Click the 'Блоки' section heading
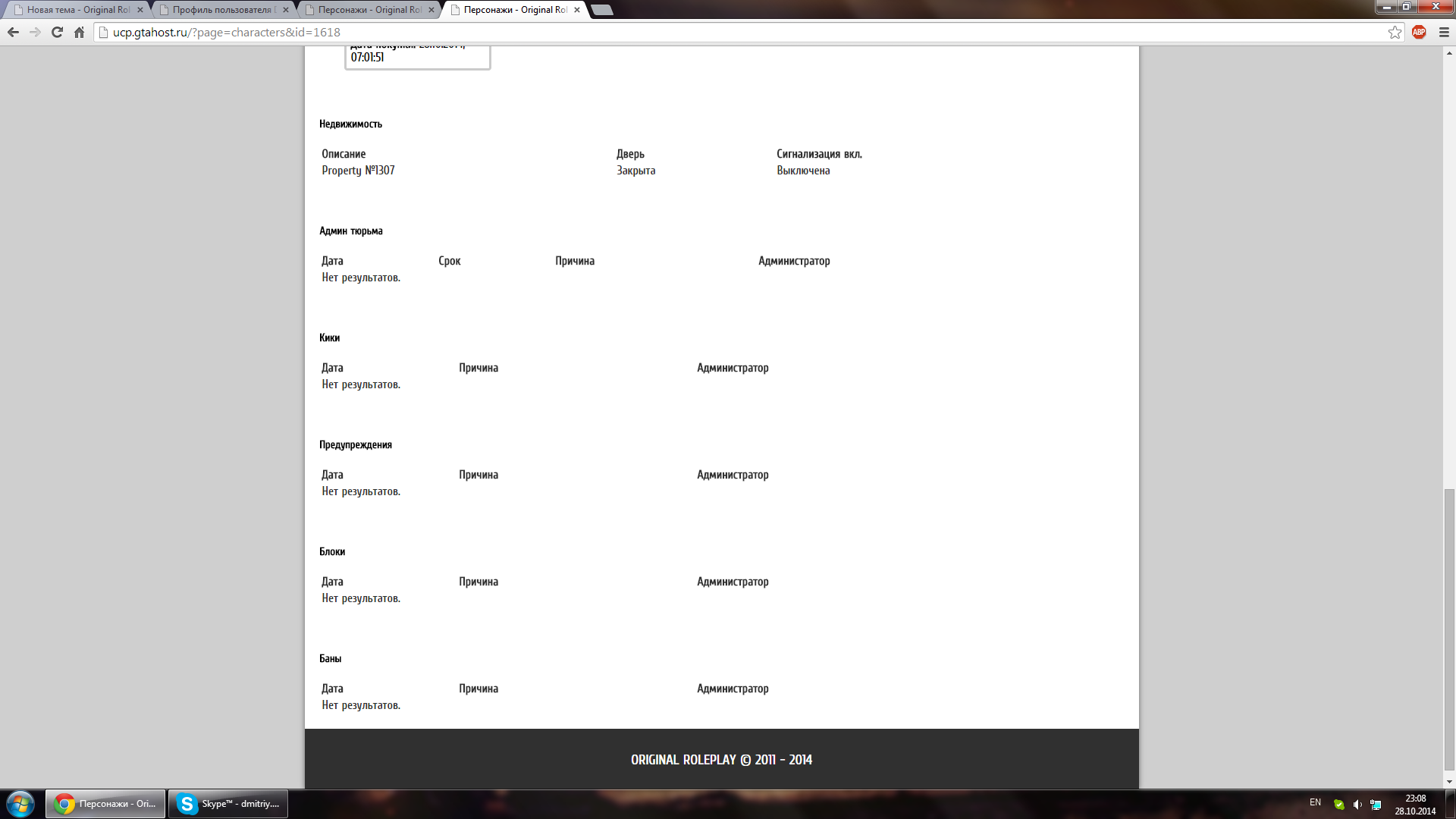Viewport: 1456px width, 819px height. point(332,551)
